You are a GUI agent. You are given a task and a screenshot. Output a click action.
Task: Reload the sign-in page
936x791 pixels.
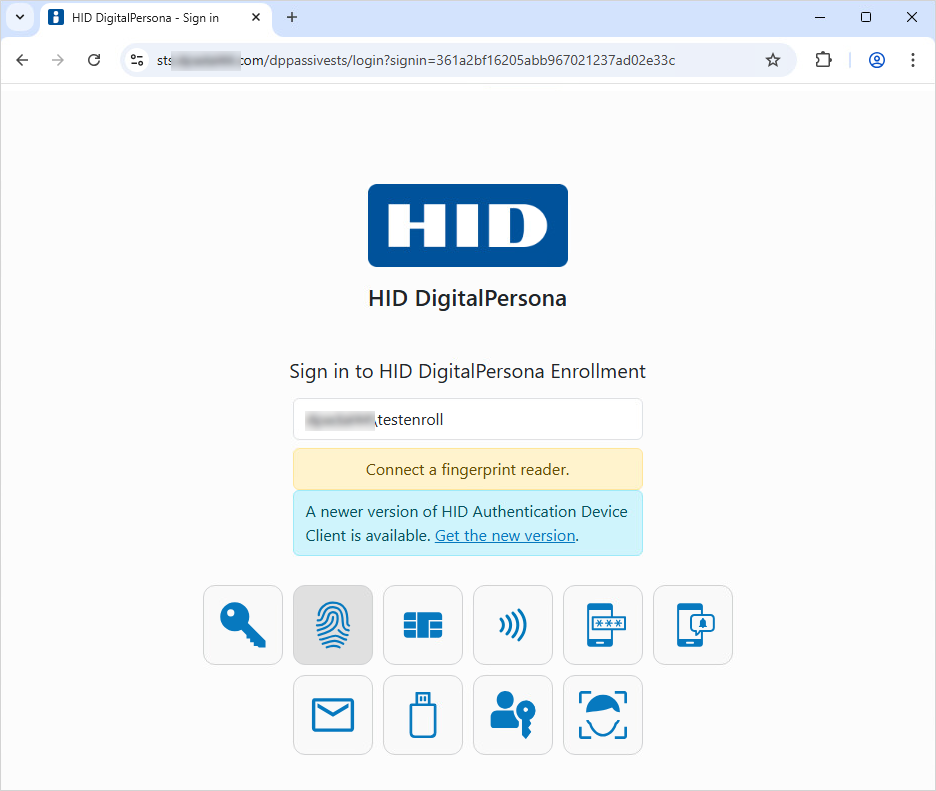pos(94,60)
